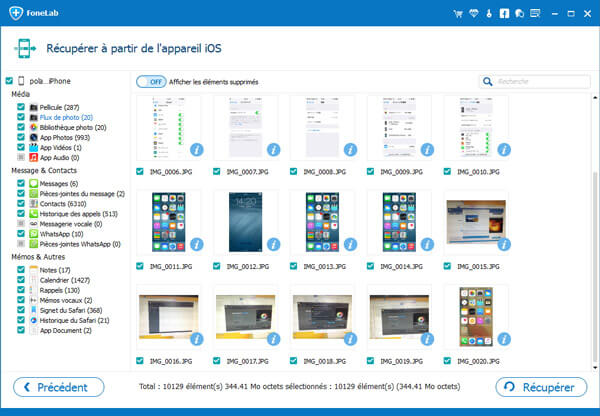Click the search magnifier icon

tap(488, 82)
